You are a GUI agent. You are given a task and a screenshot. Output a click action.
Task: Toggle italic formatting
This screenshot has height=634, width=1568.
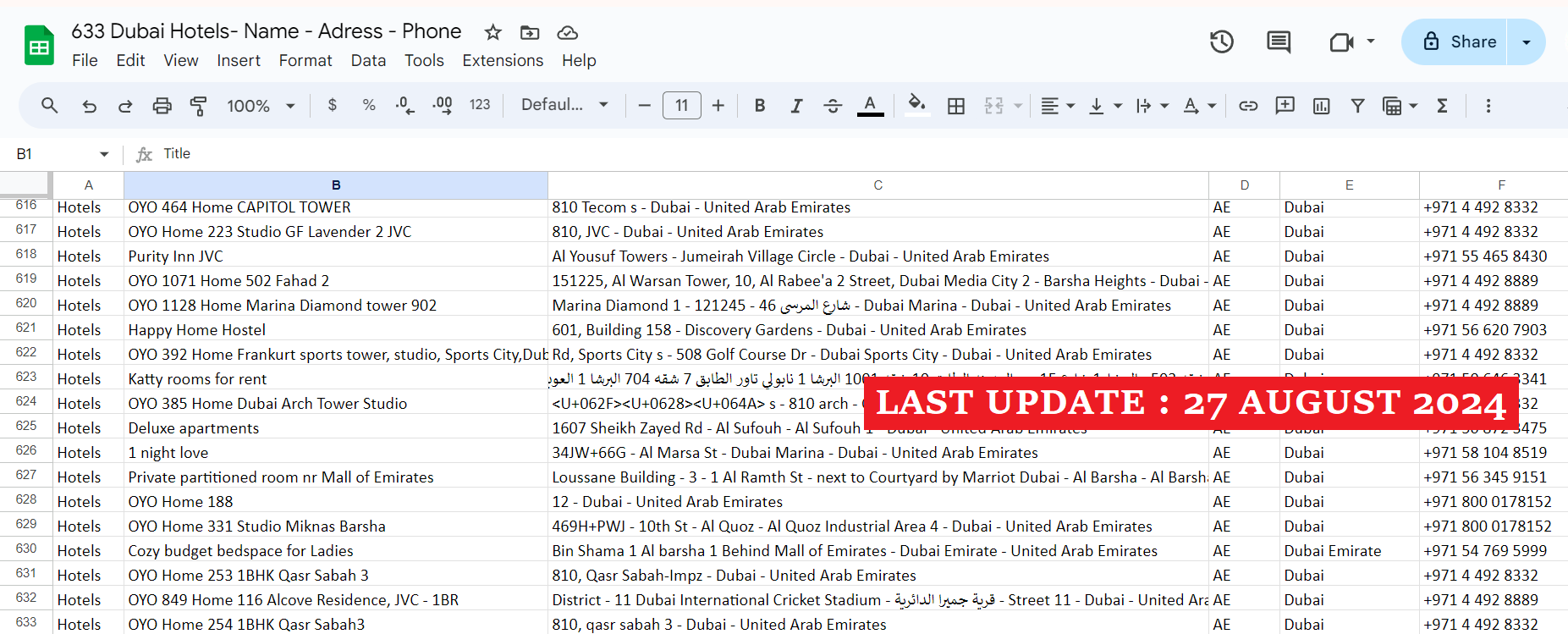pyautogui.click(x=796, y=106)
